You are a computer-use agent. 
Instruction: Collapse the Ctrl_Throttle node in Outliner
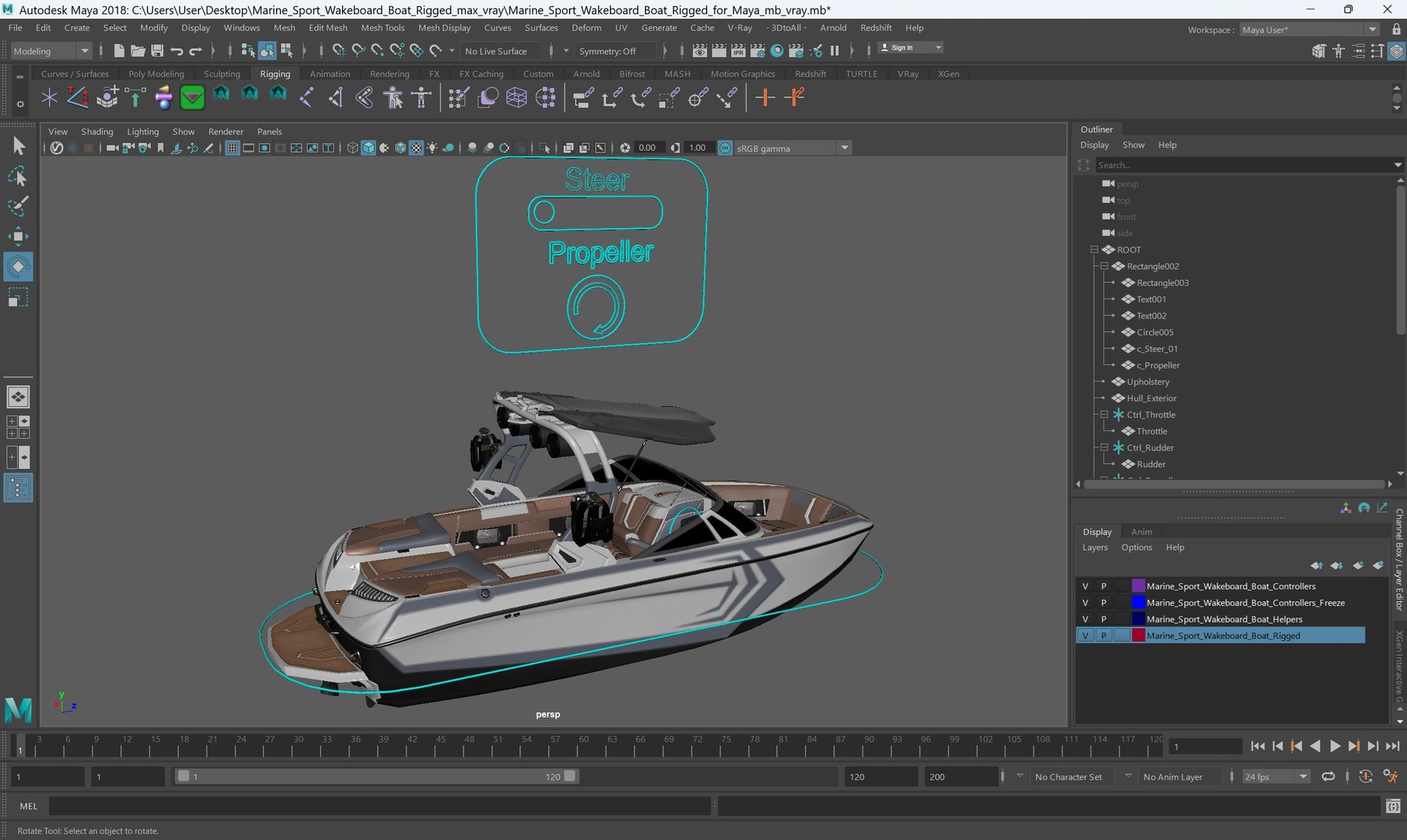(x=1104, y=415)
